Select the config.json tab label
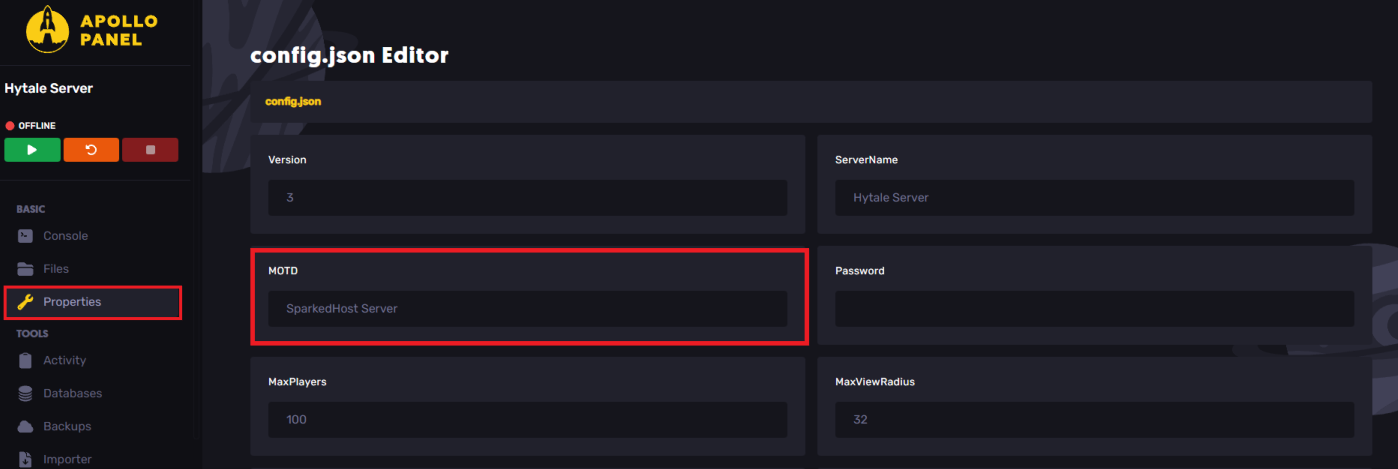The height and width of the screenshot is (469, 1398). pyautogui.click(x=293, y=102)
